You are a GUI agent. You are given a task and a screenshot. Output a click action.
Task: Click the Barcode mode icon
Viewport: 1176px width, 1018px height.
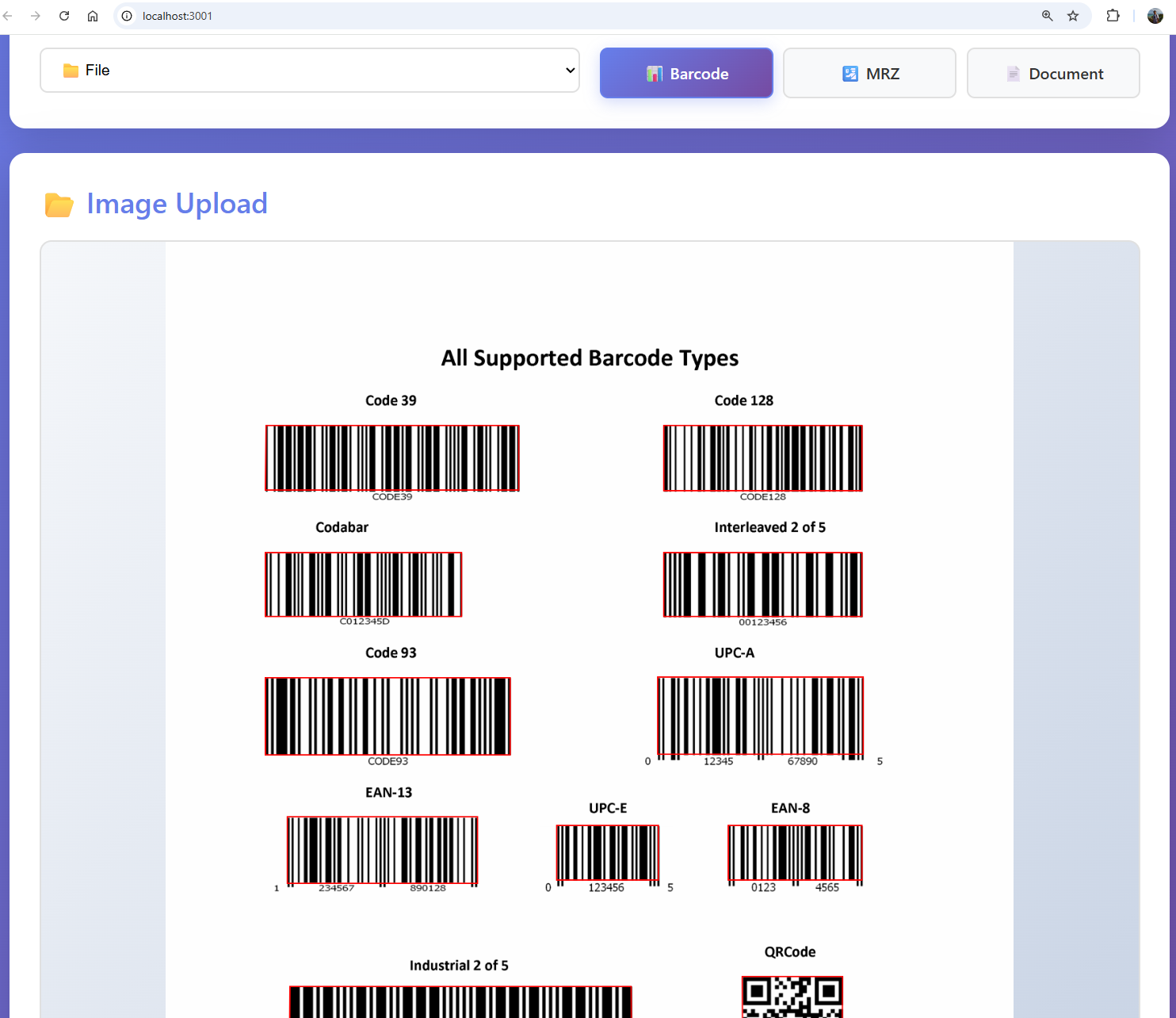(654, 73)
